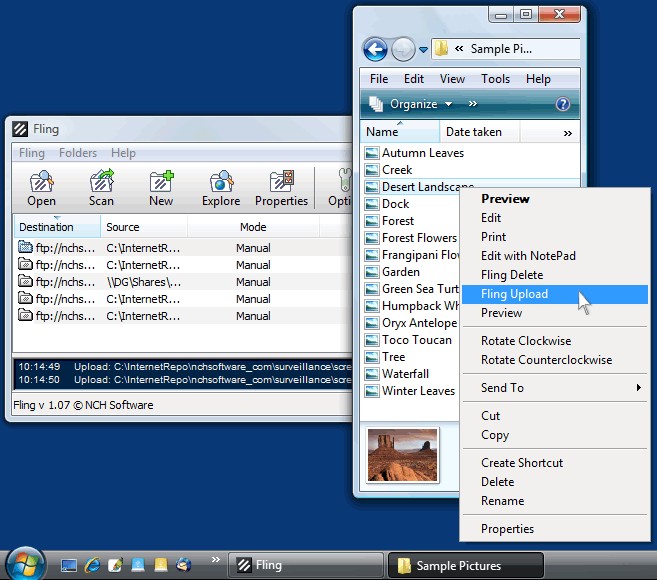Click the Windows Start orb
The height and width of the screenshot is (580, 657).
[25, 564]
